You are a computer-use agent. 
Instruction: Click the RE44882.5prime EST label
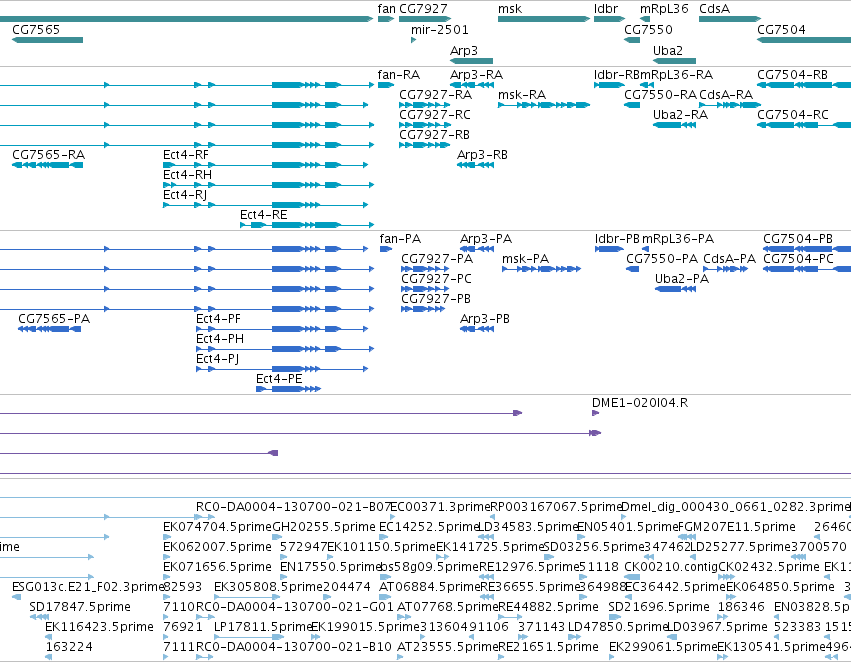548,607
